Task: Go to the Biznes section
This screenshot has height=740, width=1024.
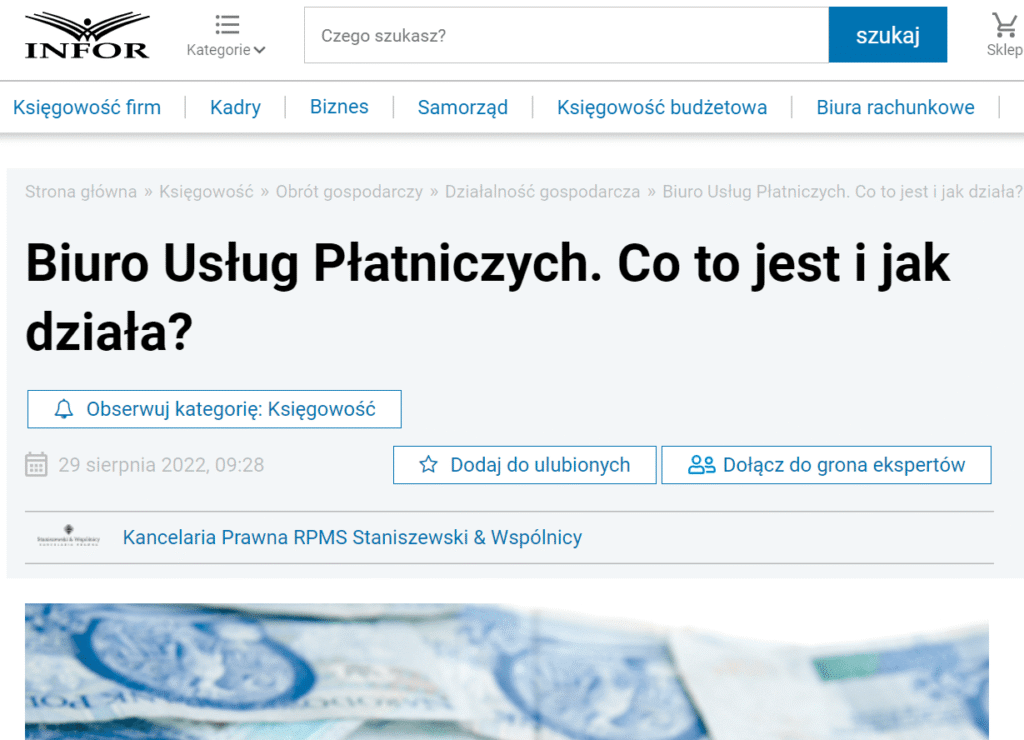Action: [339, 107]
